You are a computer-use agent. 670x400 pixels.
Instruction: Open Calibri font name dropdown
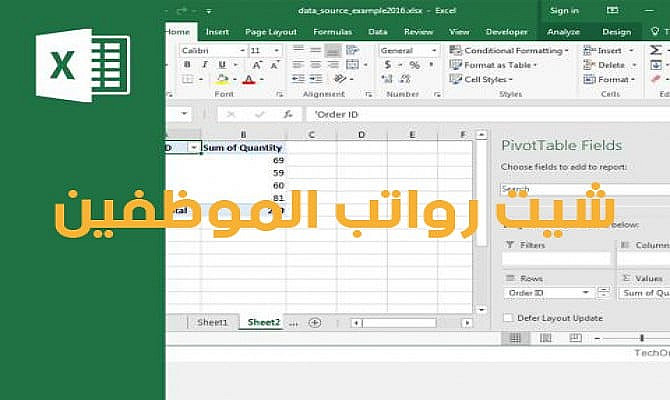tap(242, 50)
